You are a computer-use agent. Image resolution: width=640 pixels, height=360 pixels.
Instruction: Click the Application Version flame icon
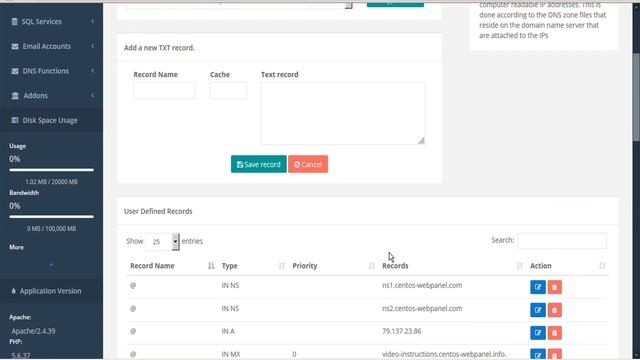13,291
